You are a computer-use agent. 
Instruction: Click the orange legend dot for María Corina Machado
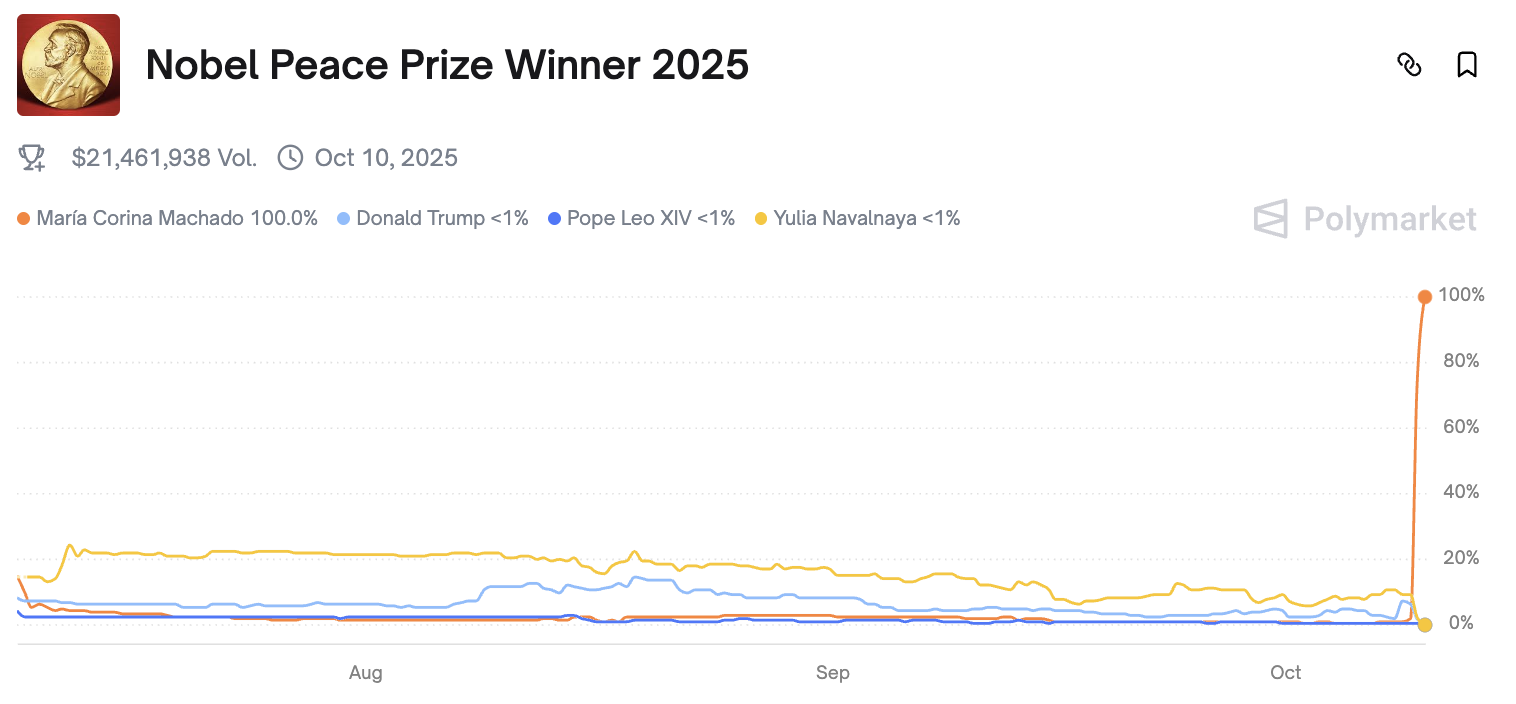pyautogui.click(x=22, y=218)
